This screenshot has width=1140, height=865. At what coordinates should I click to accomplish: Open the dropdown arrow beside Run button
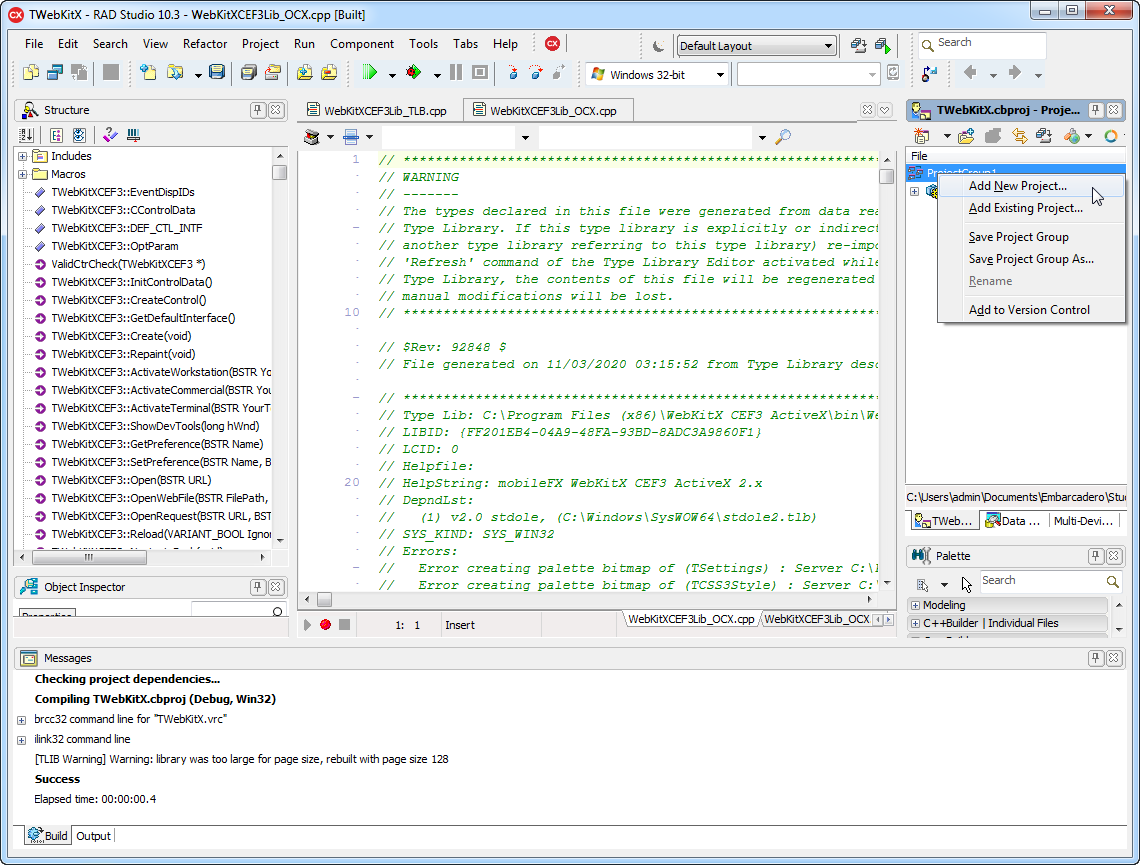(392, 75)
